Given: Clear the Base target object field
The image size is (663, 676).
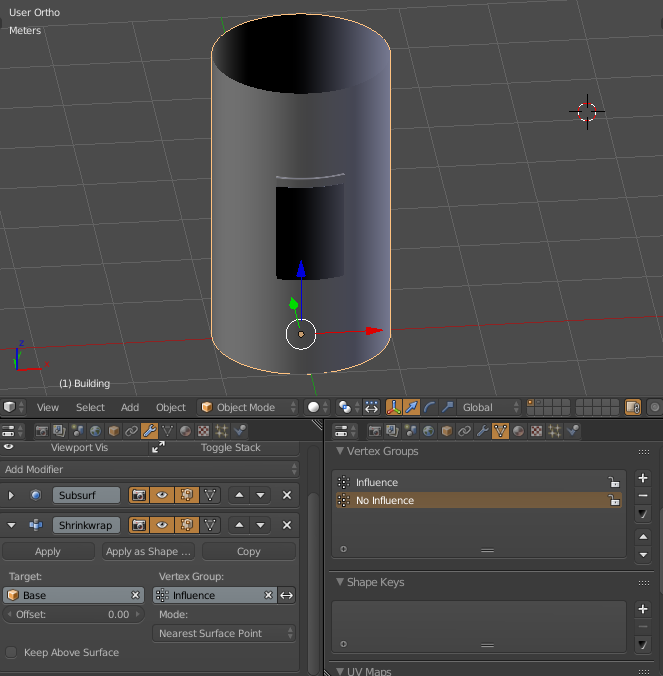Looking at the screenshot, I should [135, 595].
